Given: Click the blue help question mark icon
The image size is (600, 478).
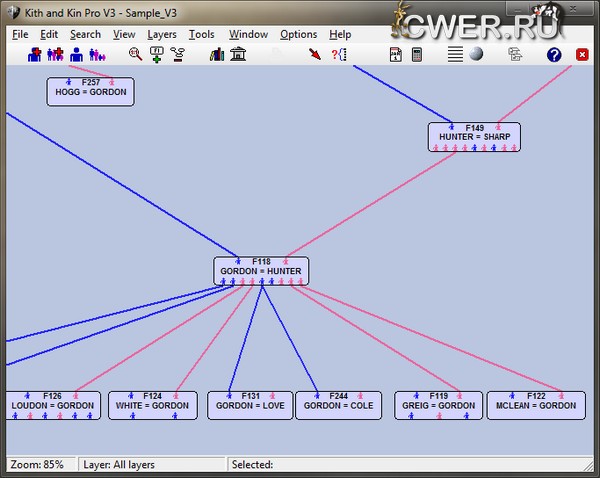Looking at the screenshot, I should (554, 54).
